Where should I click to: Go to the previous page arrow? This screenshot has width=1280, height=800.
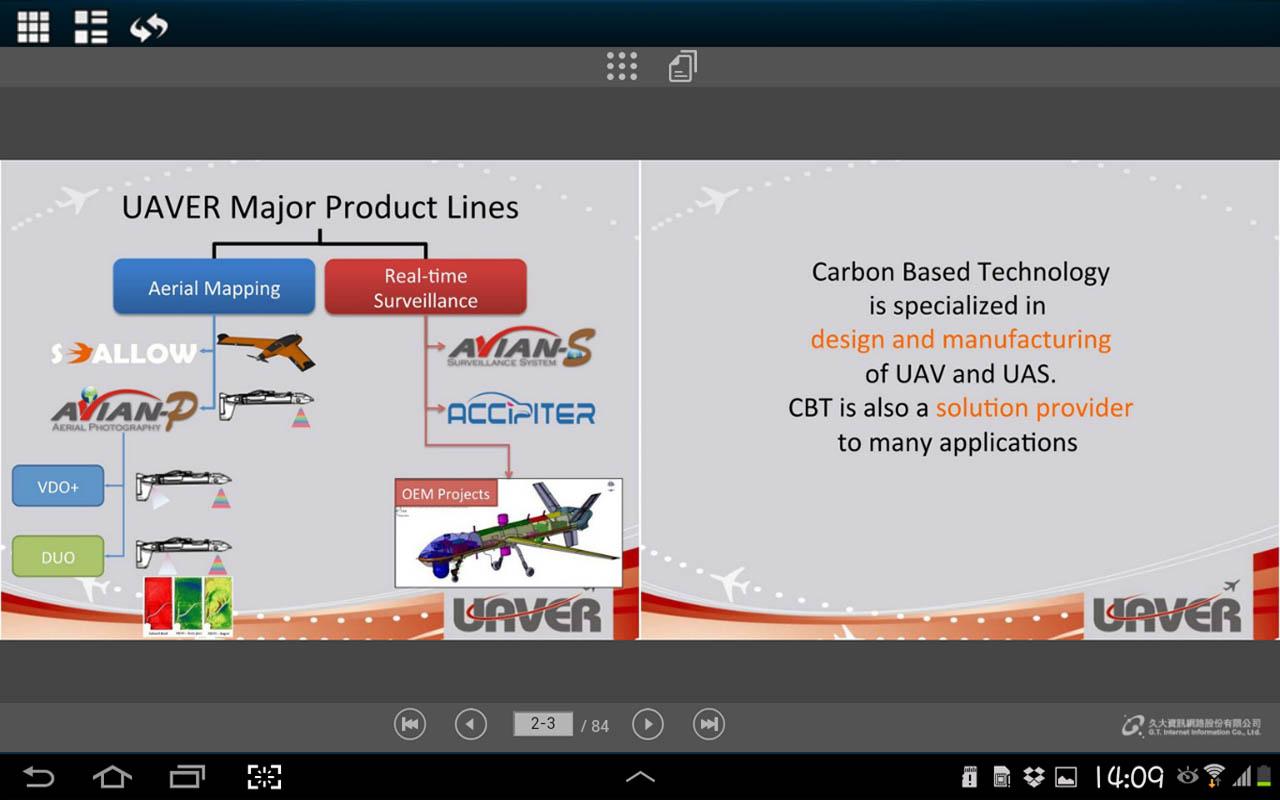pos(471,724)
